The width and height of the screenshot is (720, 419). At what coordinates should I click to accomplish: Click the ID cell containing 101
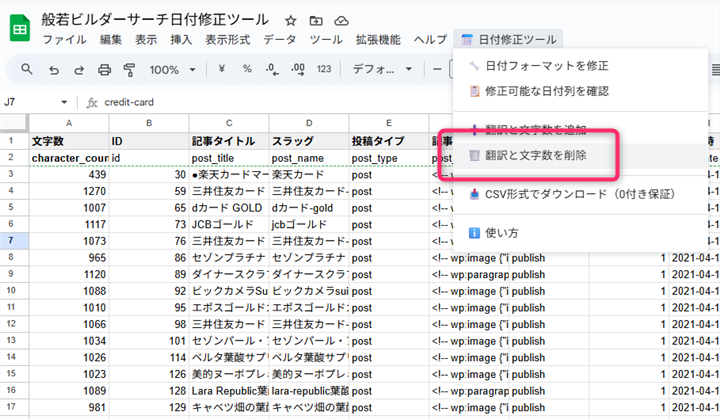(149, 340)
